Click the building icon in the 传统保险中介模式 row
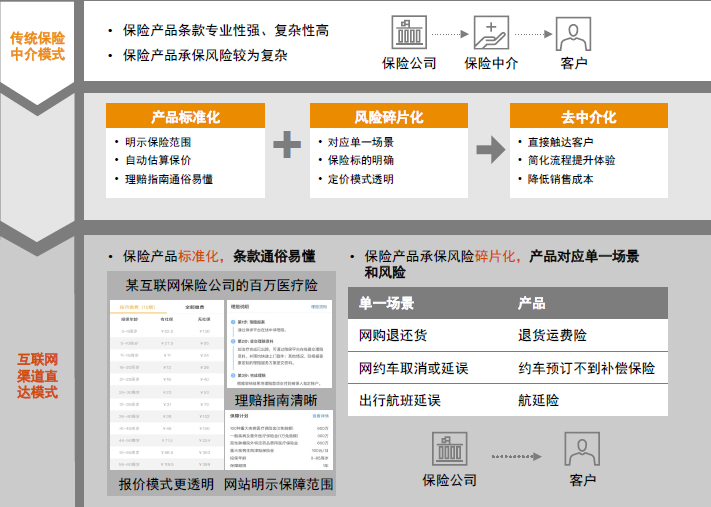 coord(409,32)
